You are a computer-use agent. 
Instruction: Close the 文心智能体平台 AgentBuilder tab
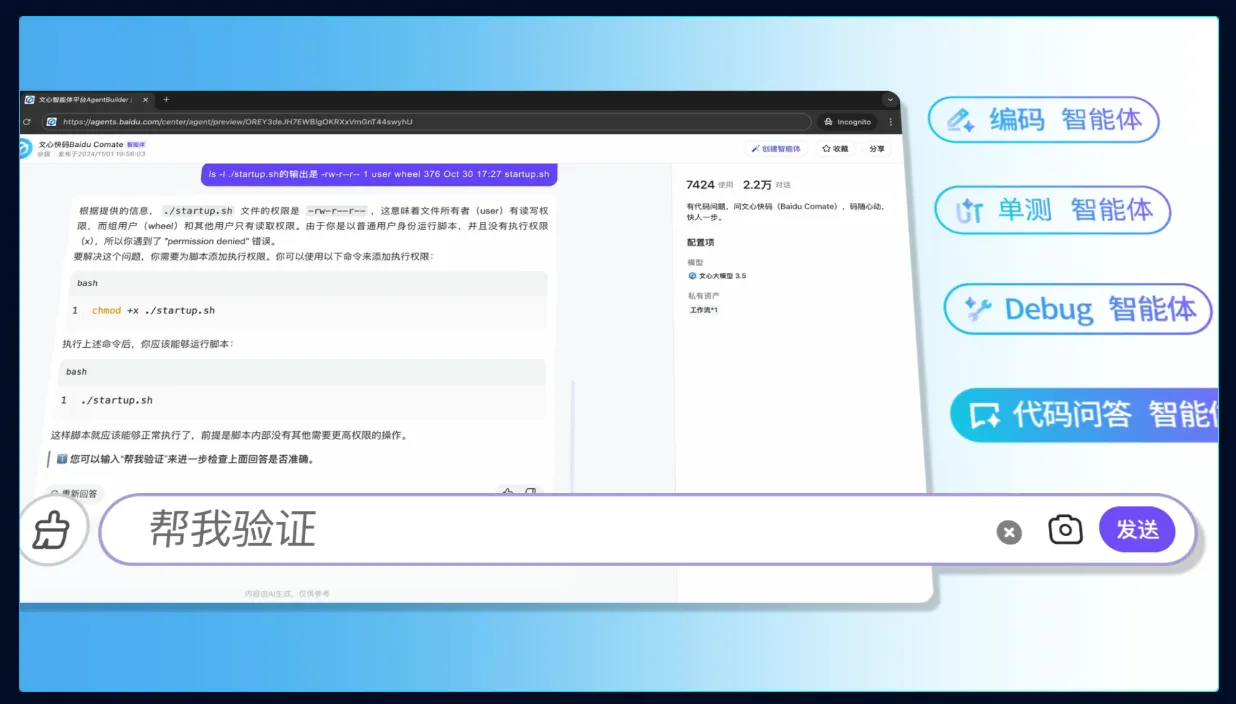click(145, 100)
